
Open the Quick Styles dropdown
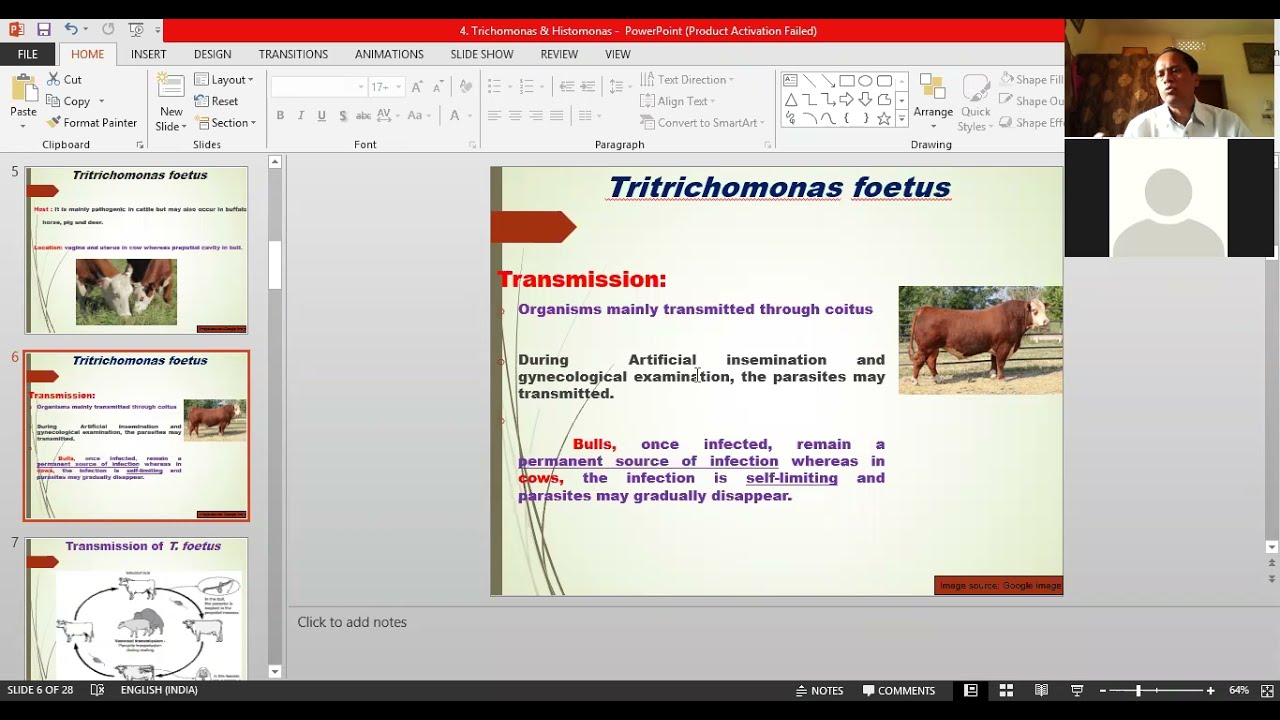(x=975, y=102)
